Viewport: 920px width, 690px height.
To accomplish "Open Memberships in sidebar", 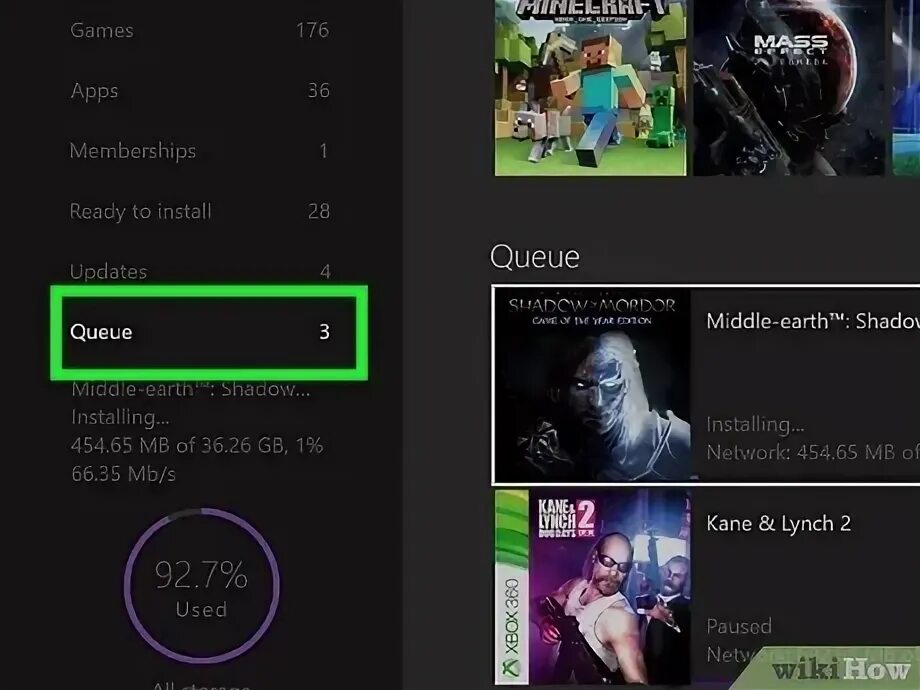I will coord(199,151).
